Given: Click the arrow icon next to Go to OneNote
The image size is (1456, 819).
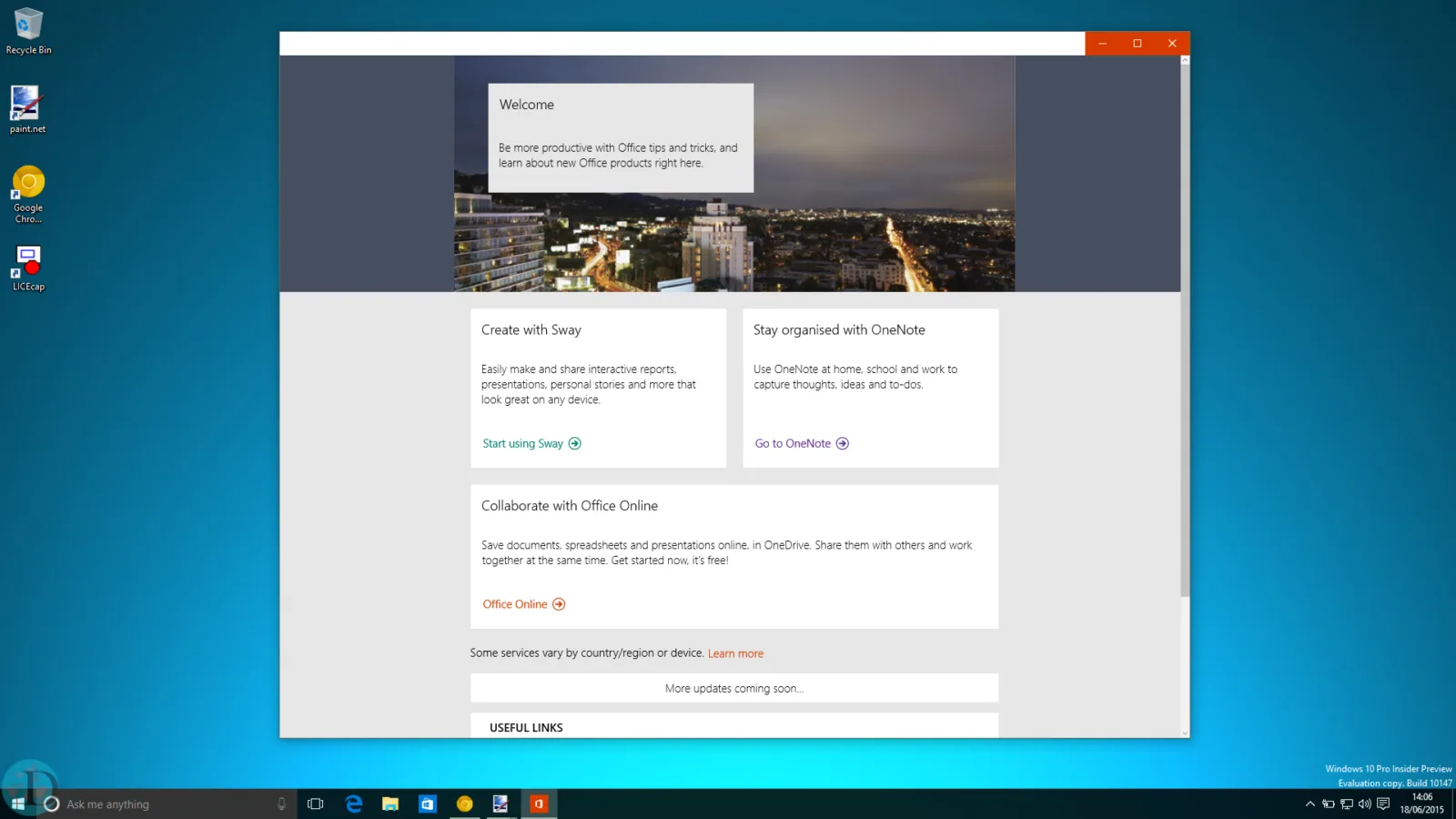Looking at the screenshot, I should (843, 444).
